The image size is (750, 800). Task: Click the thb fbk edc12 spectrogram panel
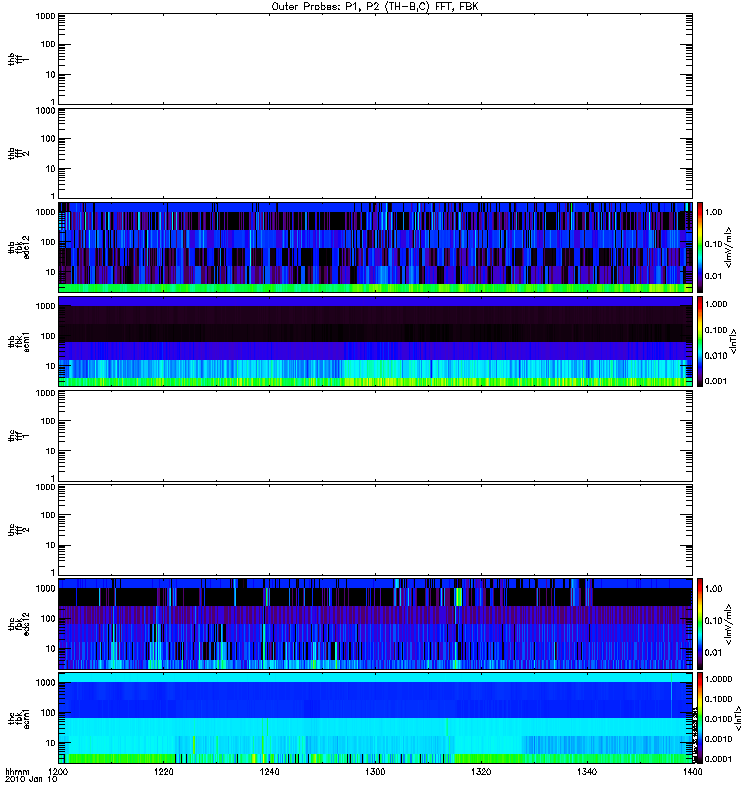(376, 247)
